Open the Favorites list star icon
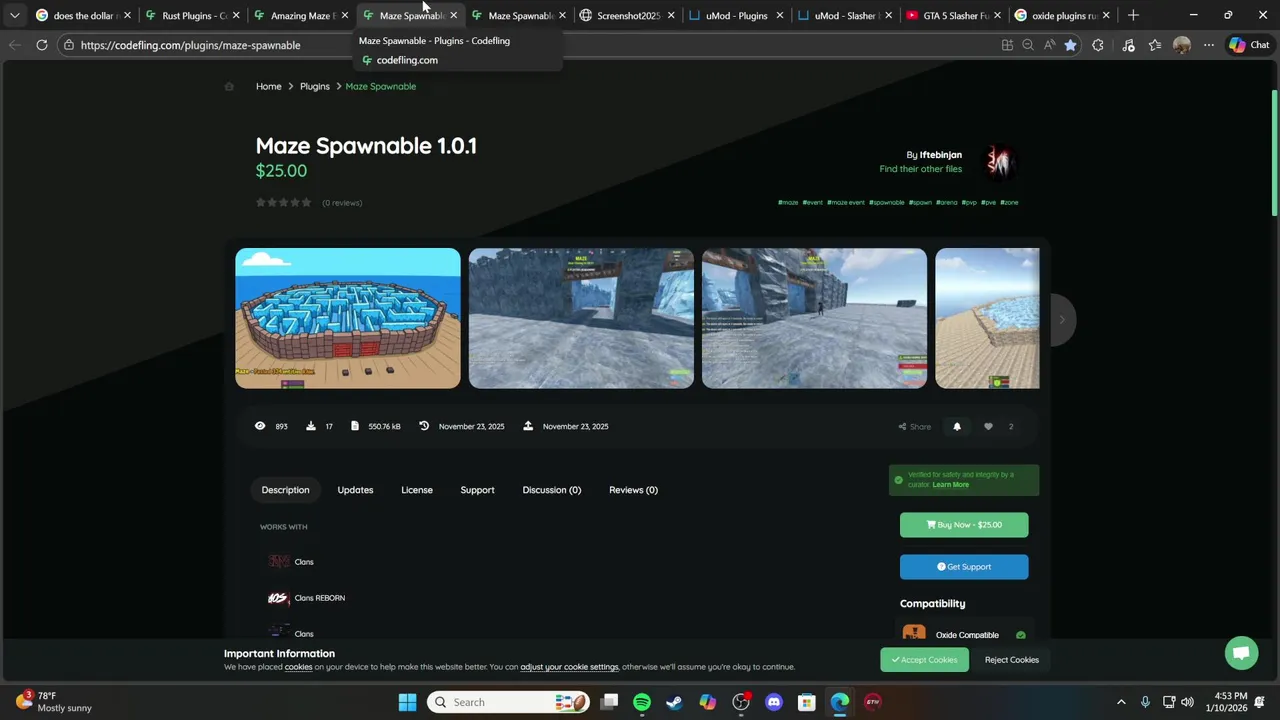The height and width of the screenshot is (720, 1280). coord(1155,45)
